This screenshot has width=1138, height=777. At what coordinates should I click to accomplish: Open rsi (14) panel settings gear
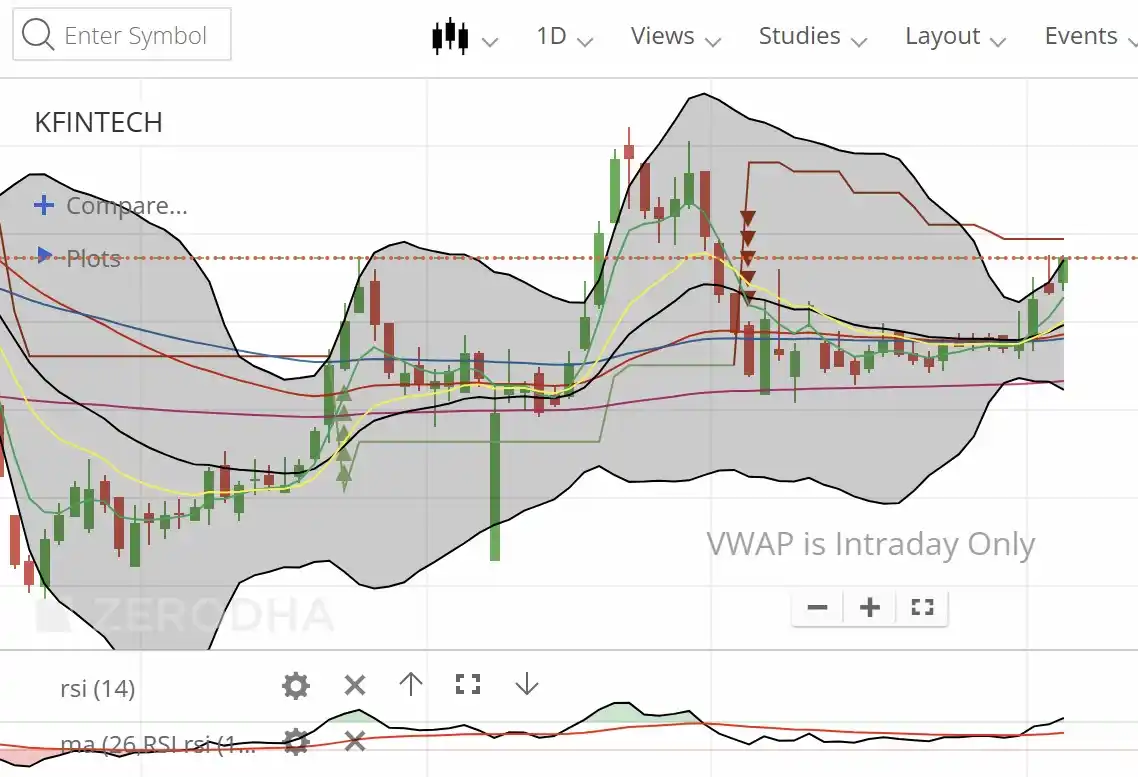pyautogui.click(x=295, y=686)
